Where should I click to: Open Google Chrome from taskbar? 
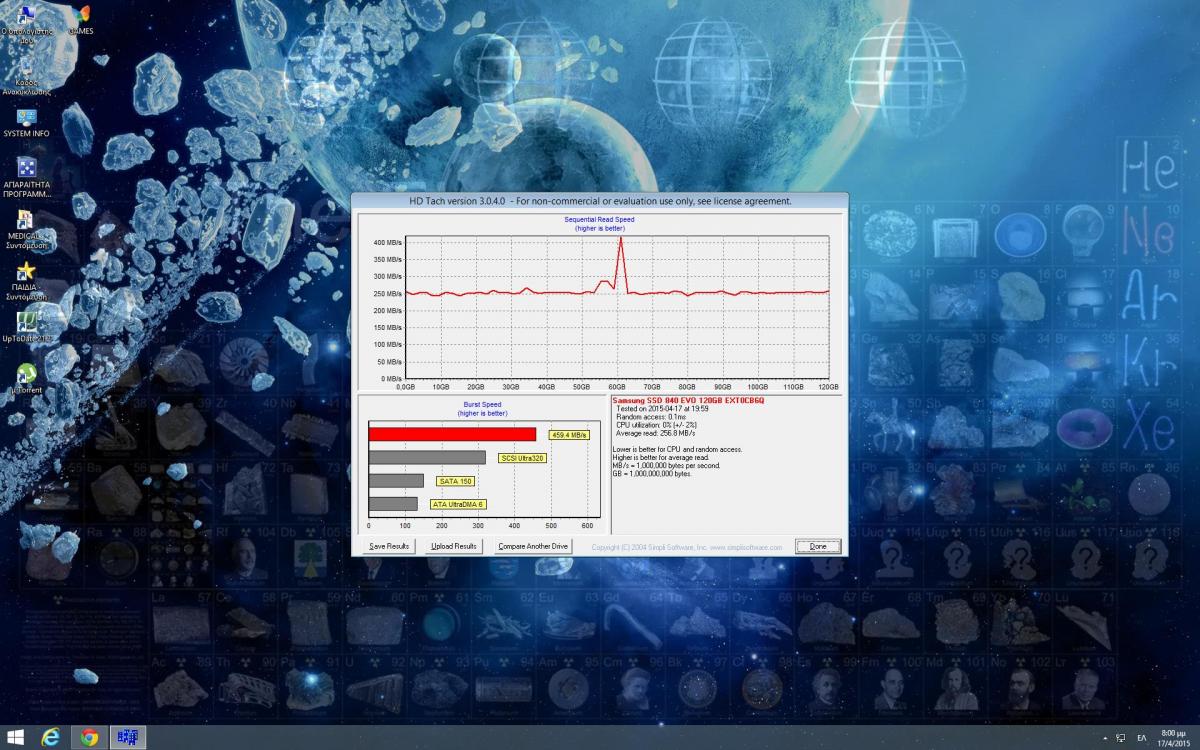point(89,737)
